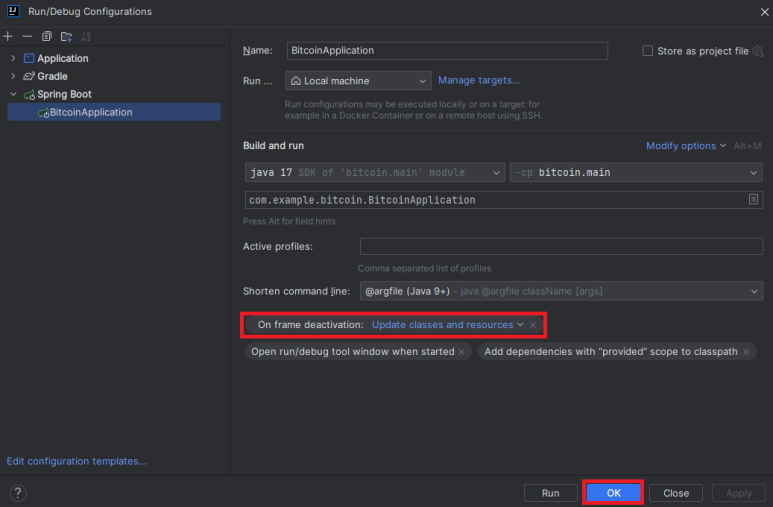Select the BitcoinApplication configuration in the tree
Screen dimensions: 773x507
(114, 112)
